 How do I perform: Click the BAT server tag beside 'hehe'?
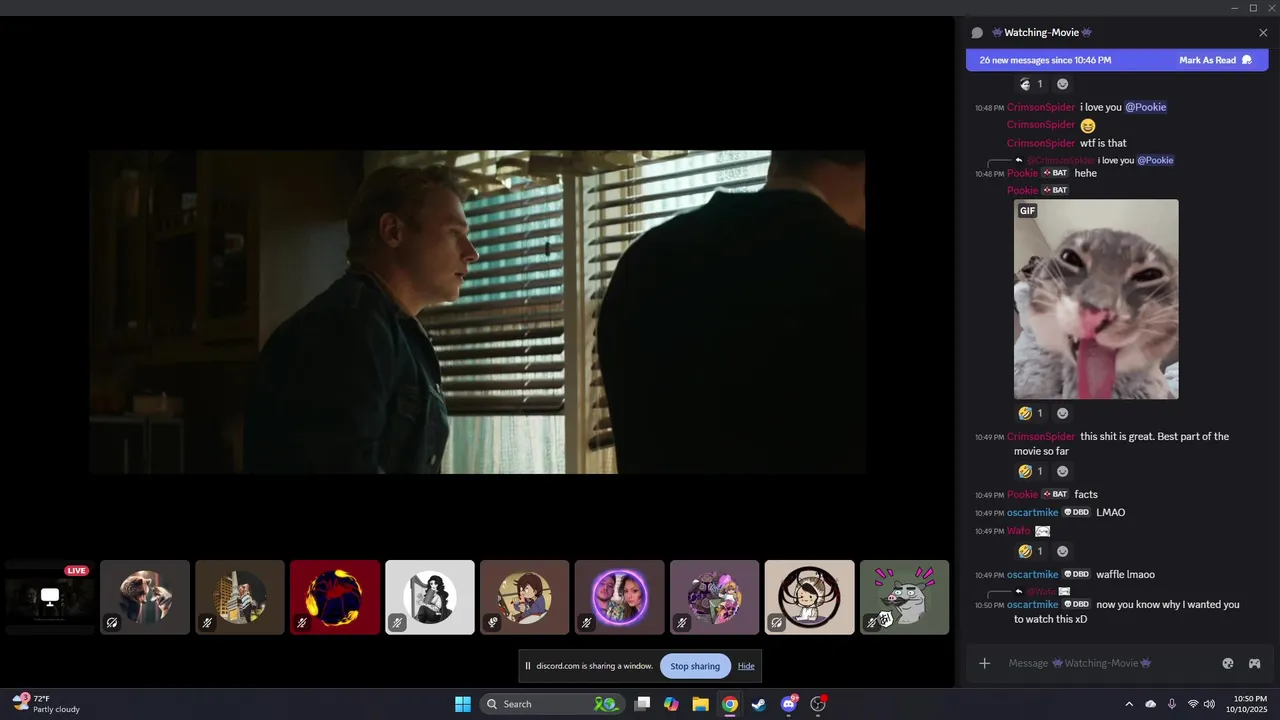(1055, 173)
